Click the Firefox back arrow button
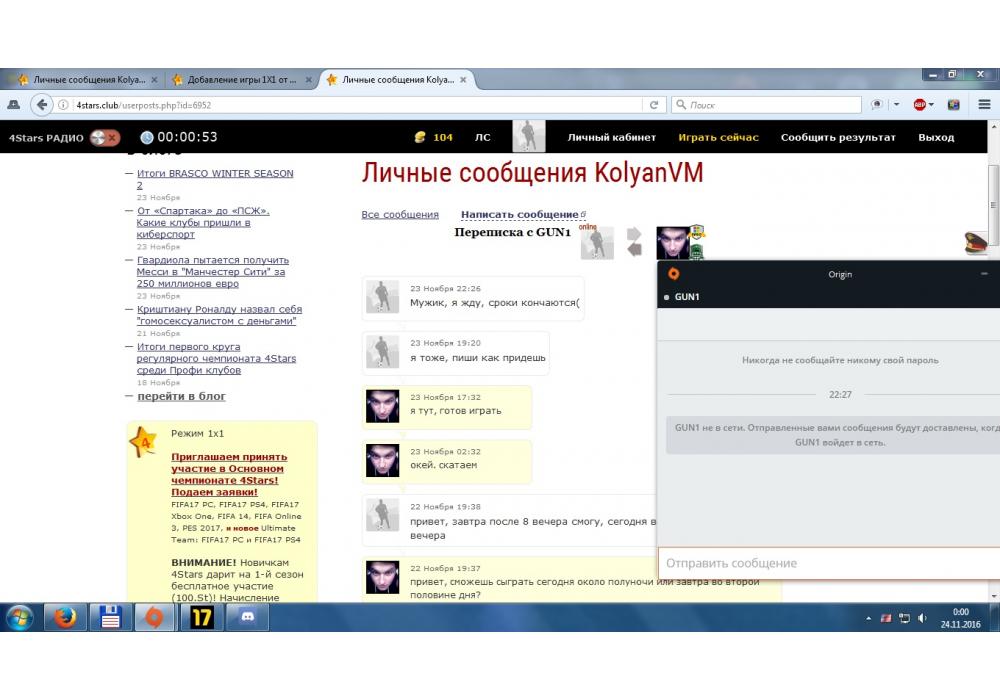 (x=41, y=105)
